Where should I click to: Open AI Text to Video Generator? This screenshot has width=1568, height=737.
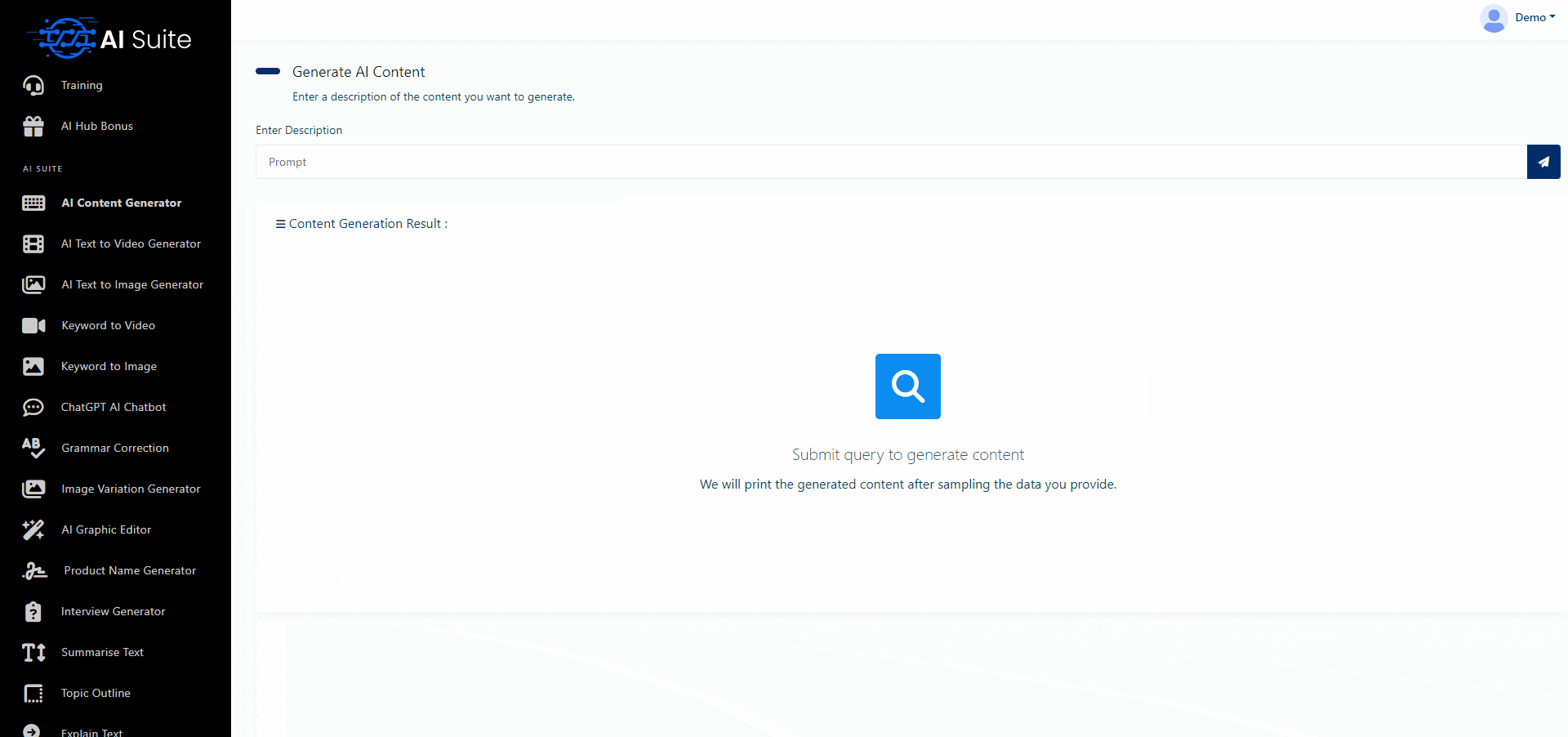pos(131,243)
